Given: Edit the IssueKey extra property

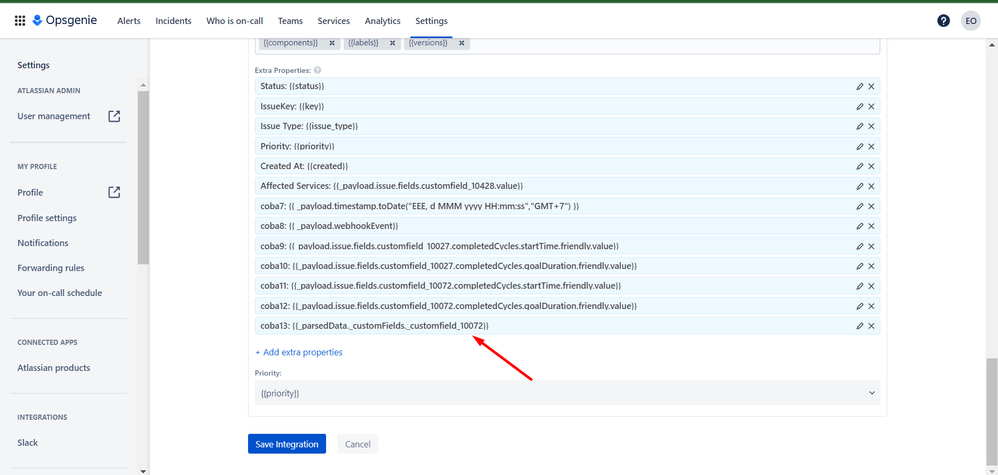Looking at the screenshot, I should tap(860, 106).
